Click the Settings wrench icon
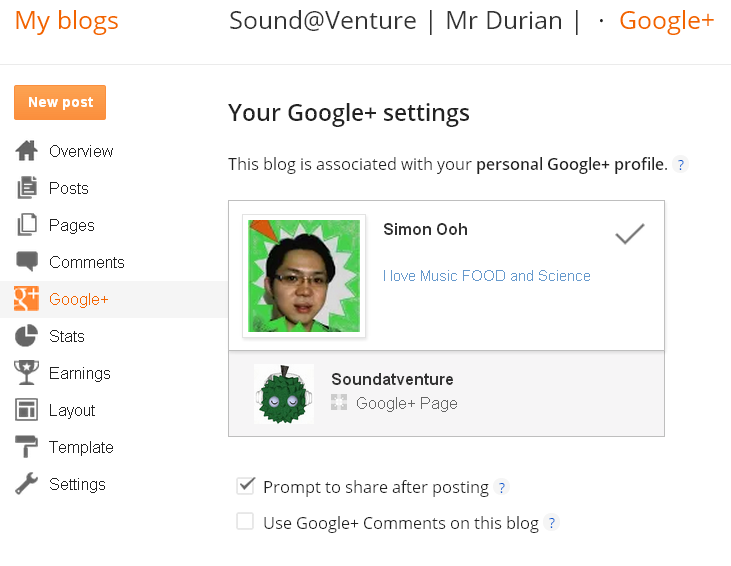Image resolution: width=731 pixels, height=566 pixels. (26, 483)
